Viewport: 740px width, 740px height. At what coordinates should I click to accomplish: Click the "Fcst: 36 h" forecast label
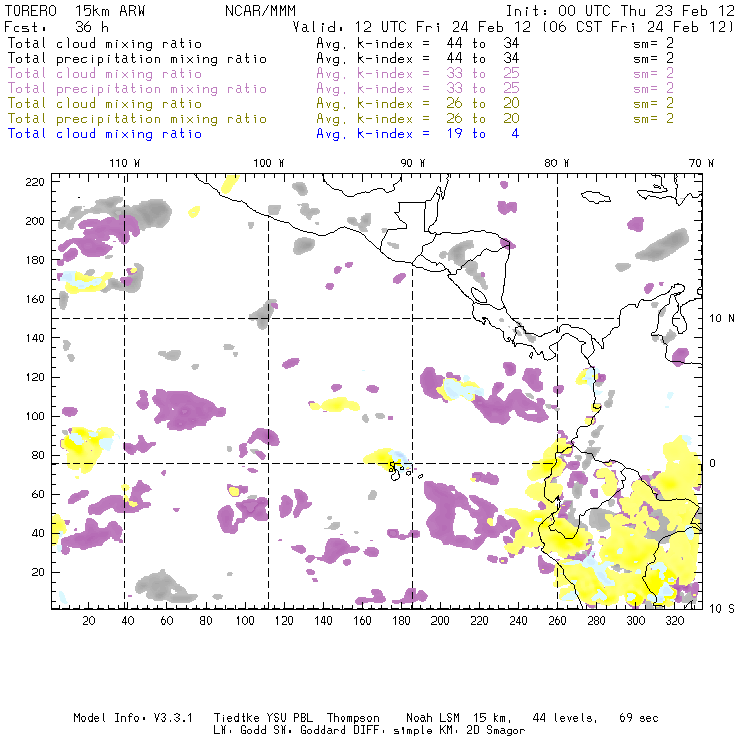click(x=56, y=27)
